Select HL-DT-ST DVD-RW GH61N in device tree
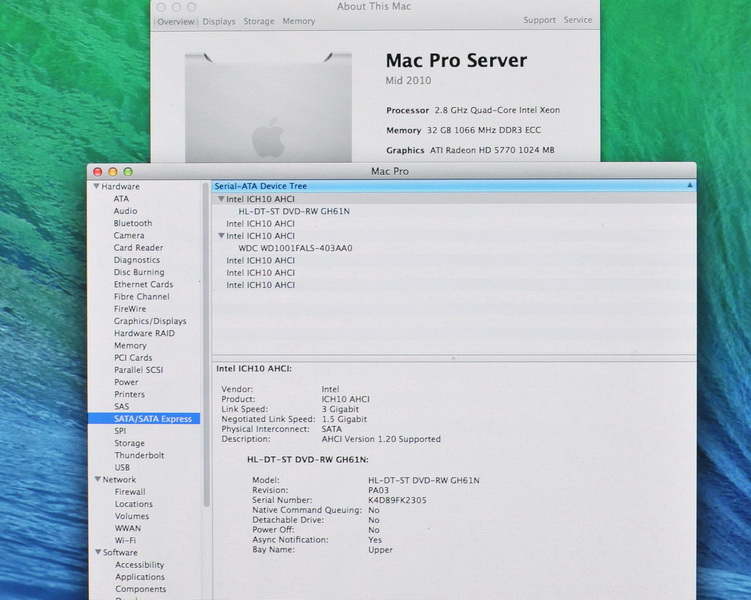The width and height of the screenshot is (751, 600). pos(294,211)
